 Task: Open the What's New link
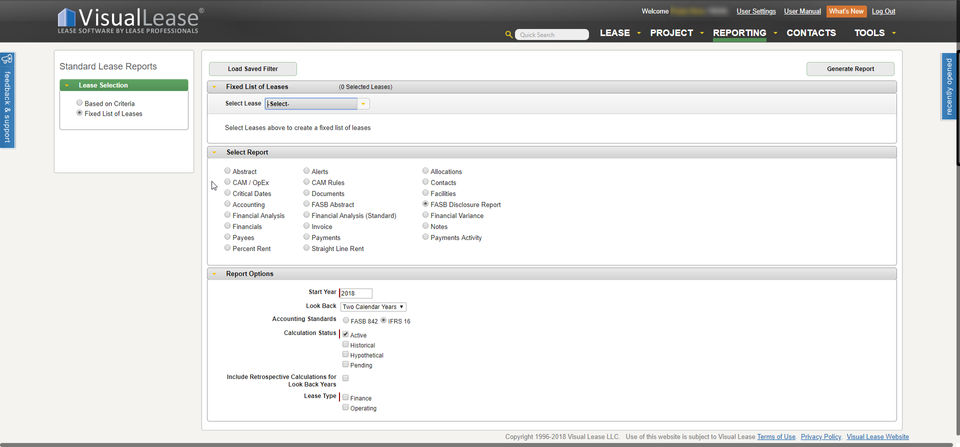pyautogui.click(x=846, y=12)
